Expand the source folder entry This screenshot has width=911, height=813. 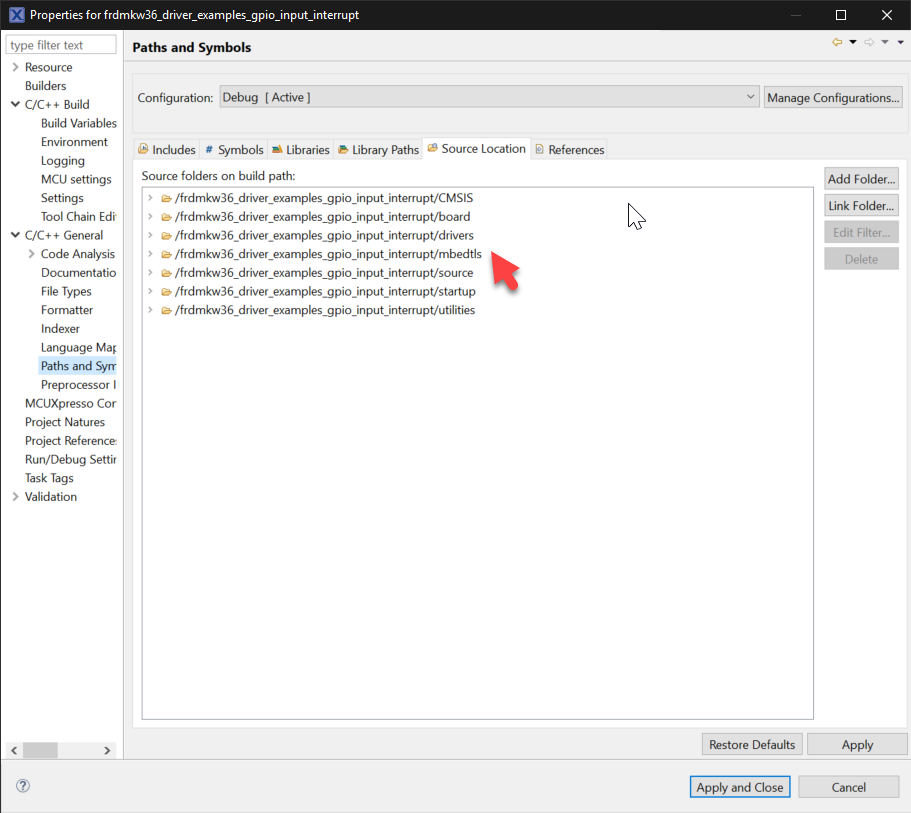click(150, 273)
